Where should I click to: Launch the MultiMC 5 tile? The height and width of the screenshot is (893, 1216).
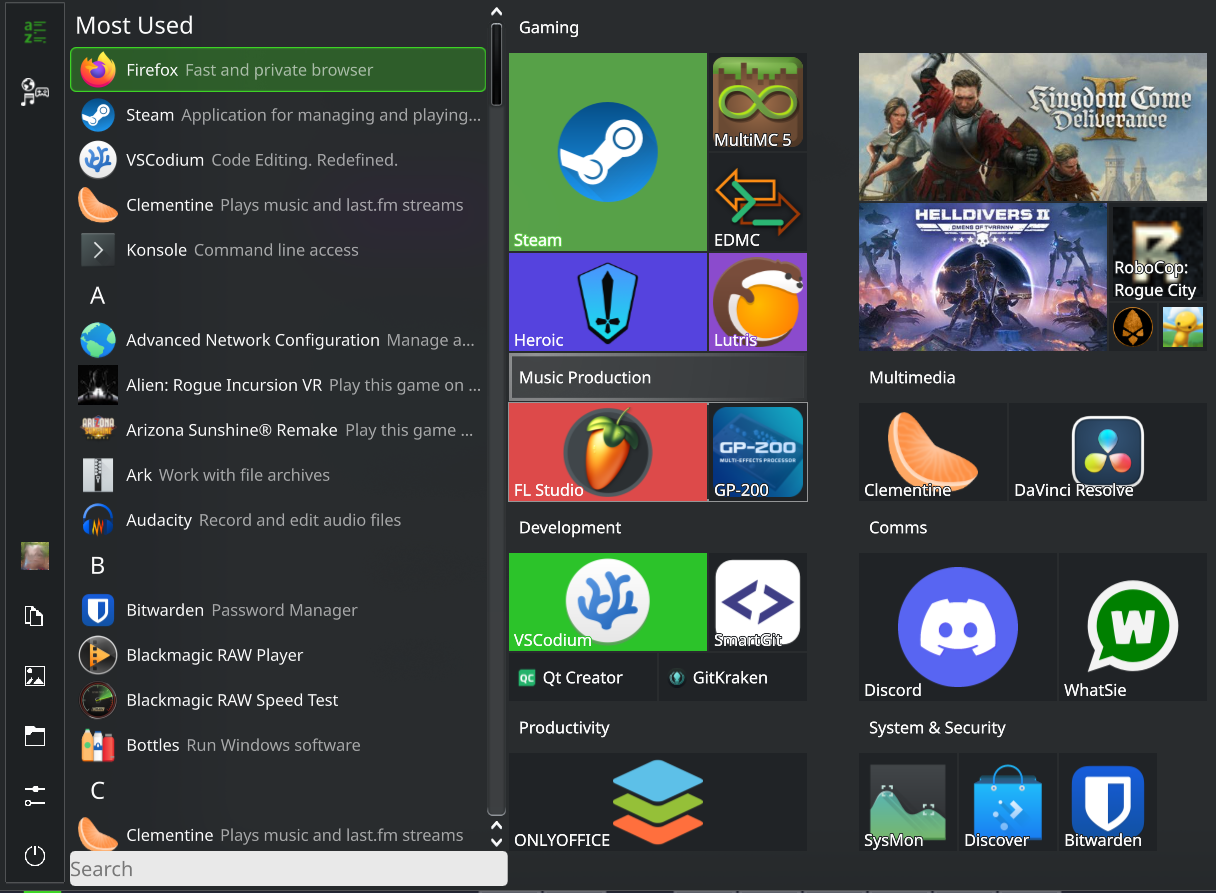coord(758,102)
